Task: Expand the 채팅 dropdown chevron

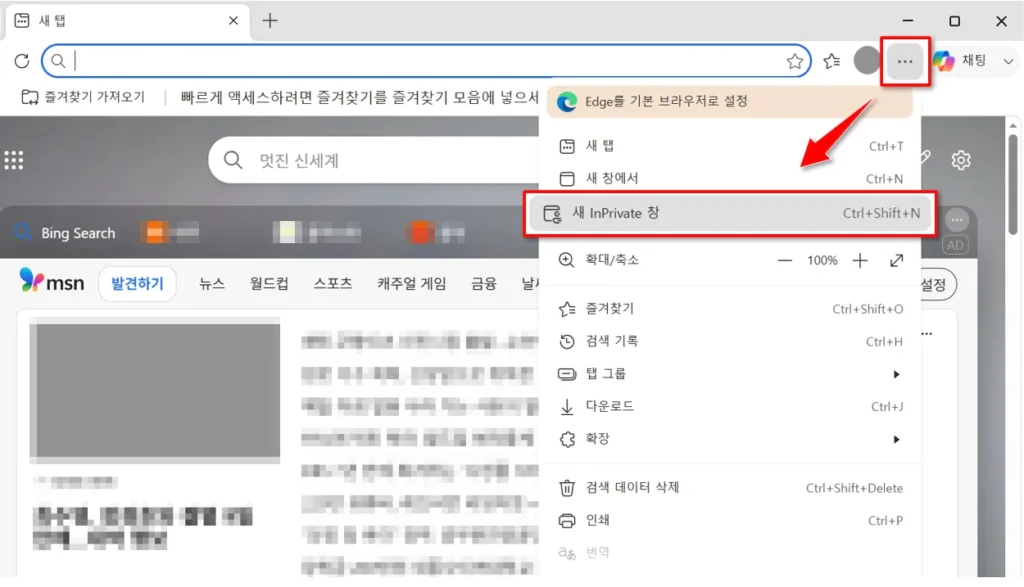Action: [1008, 61]
